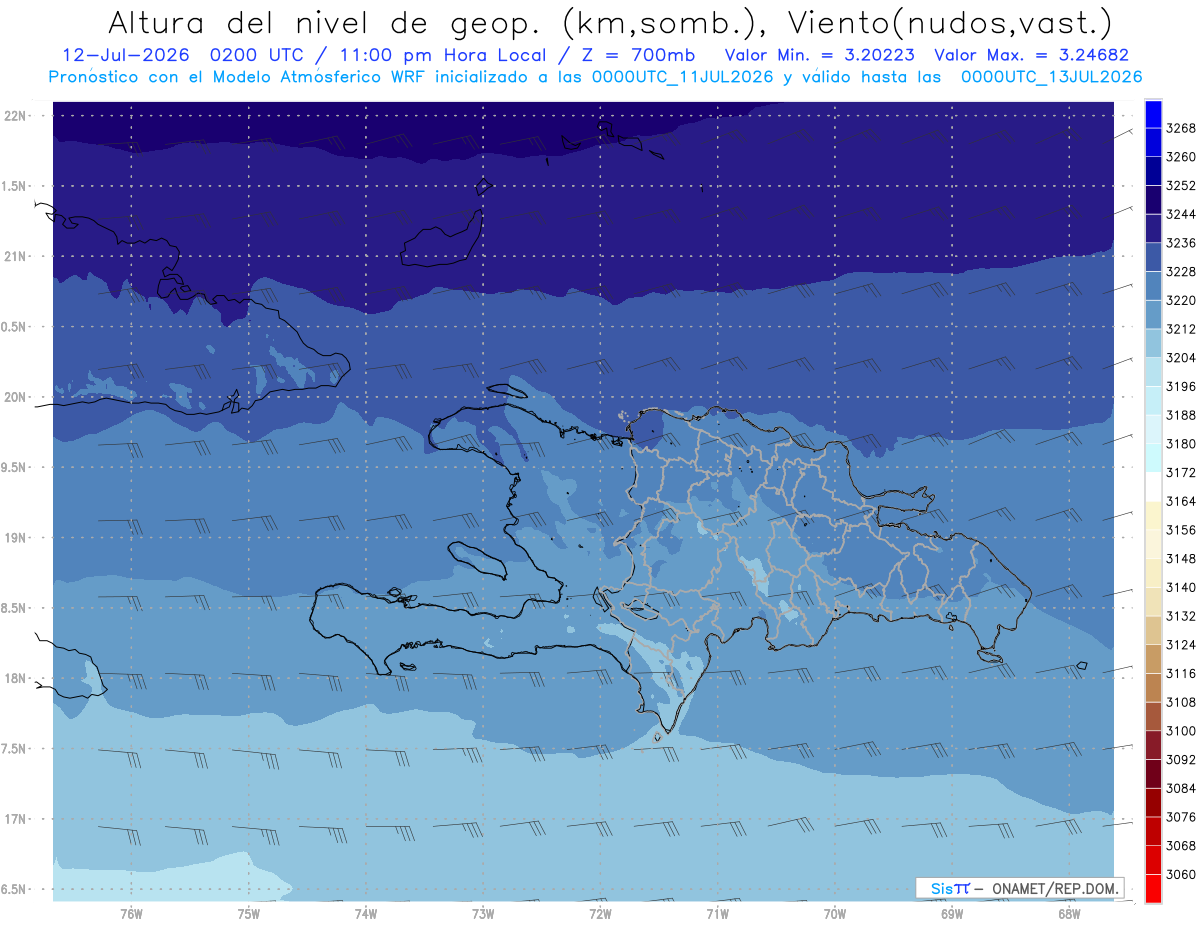Viewport: 1200px width, 927px height.
Task: Click the colorbar value 3092
Action: coord(1181,760)
